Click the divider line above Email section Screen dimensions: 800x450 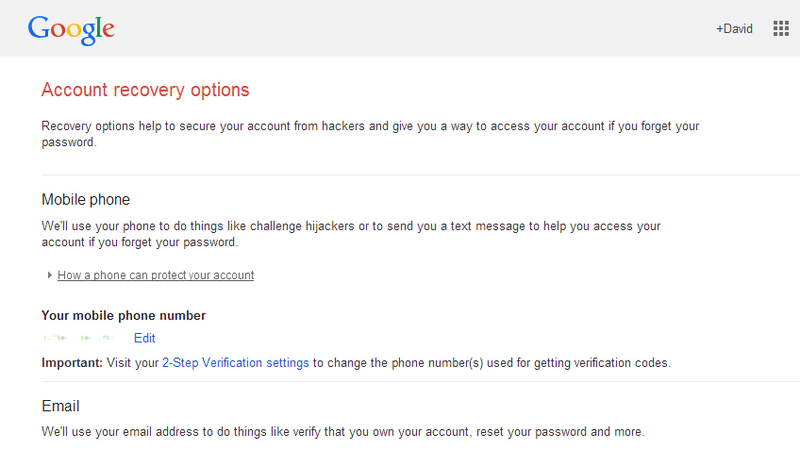(420, 382)
